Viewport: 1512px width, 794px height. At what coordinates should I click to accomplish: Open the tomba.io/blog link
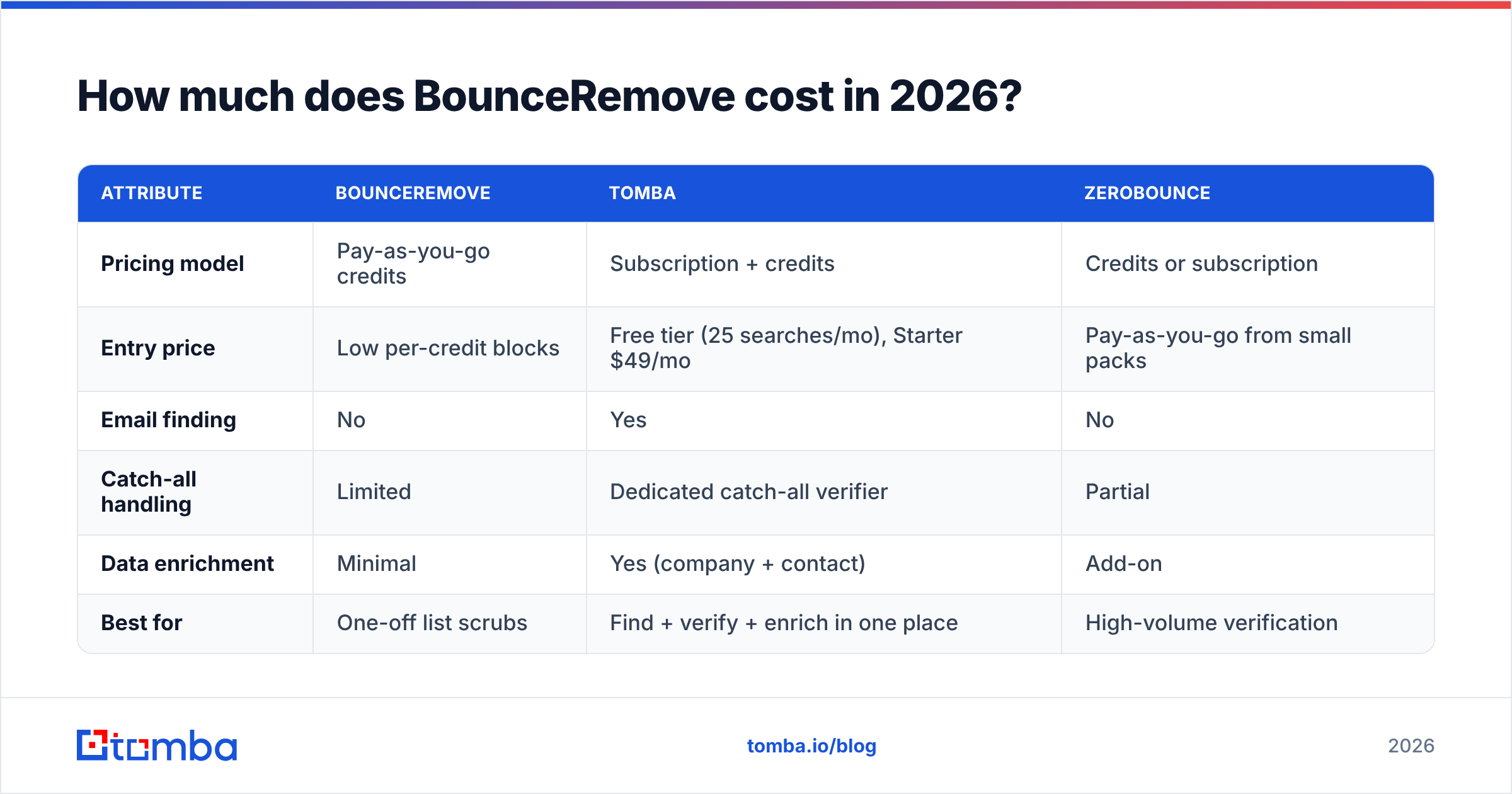811,746
